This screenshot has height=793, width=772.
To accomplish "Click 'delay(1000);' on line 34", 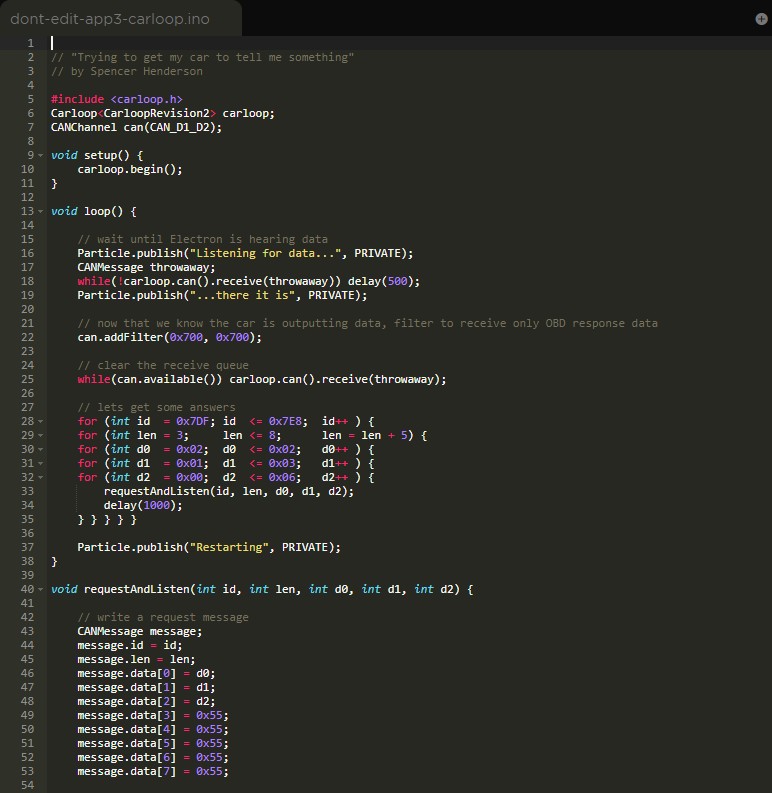I will tap(143, 505).
